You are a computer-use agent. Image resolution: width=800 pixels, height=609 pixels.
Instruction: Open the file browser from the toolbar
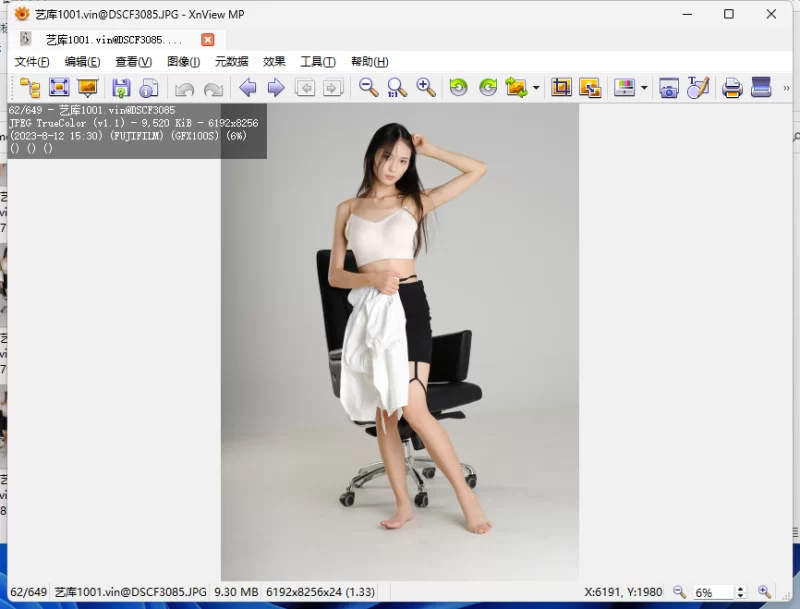point(30,88)
